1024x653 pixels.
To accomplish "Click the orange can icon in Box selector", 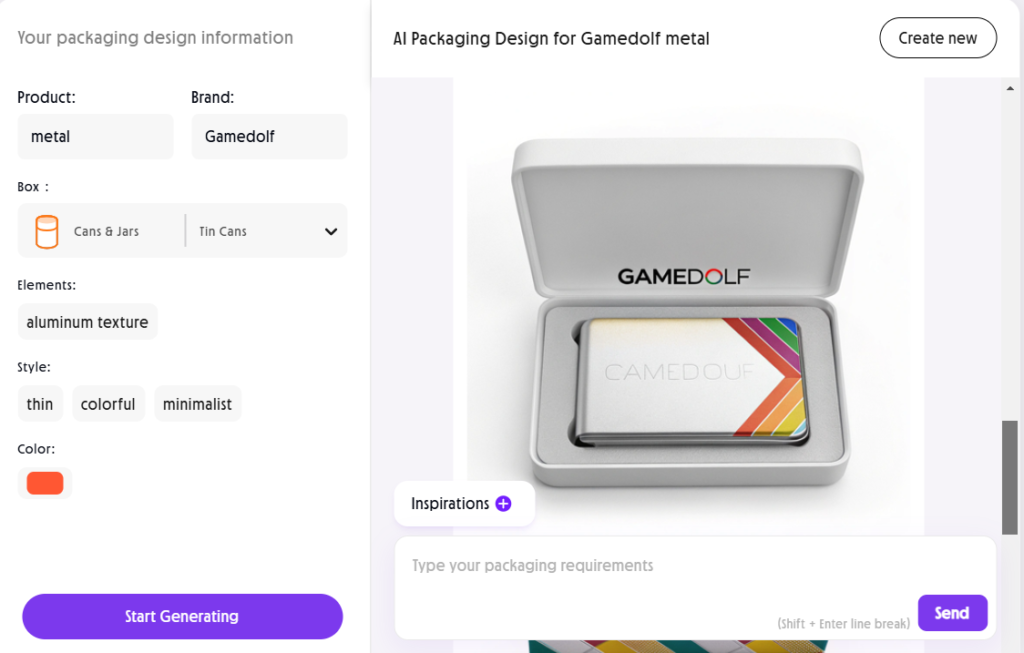I will (46, 231).
